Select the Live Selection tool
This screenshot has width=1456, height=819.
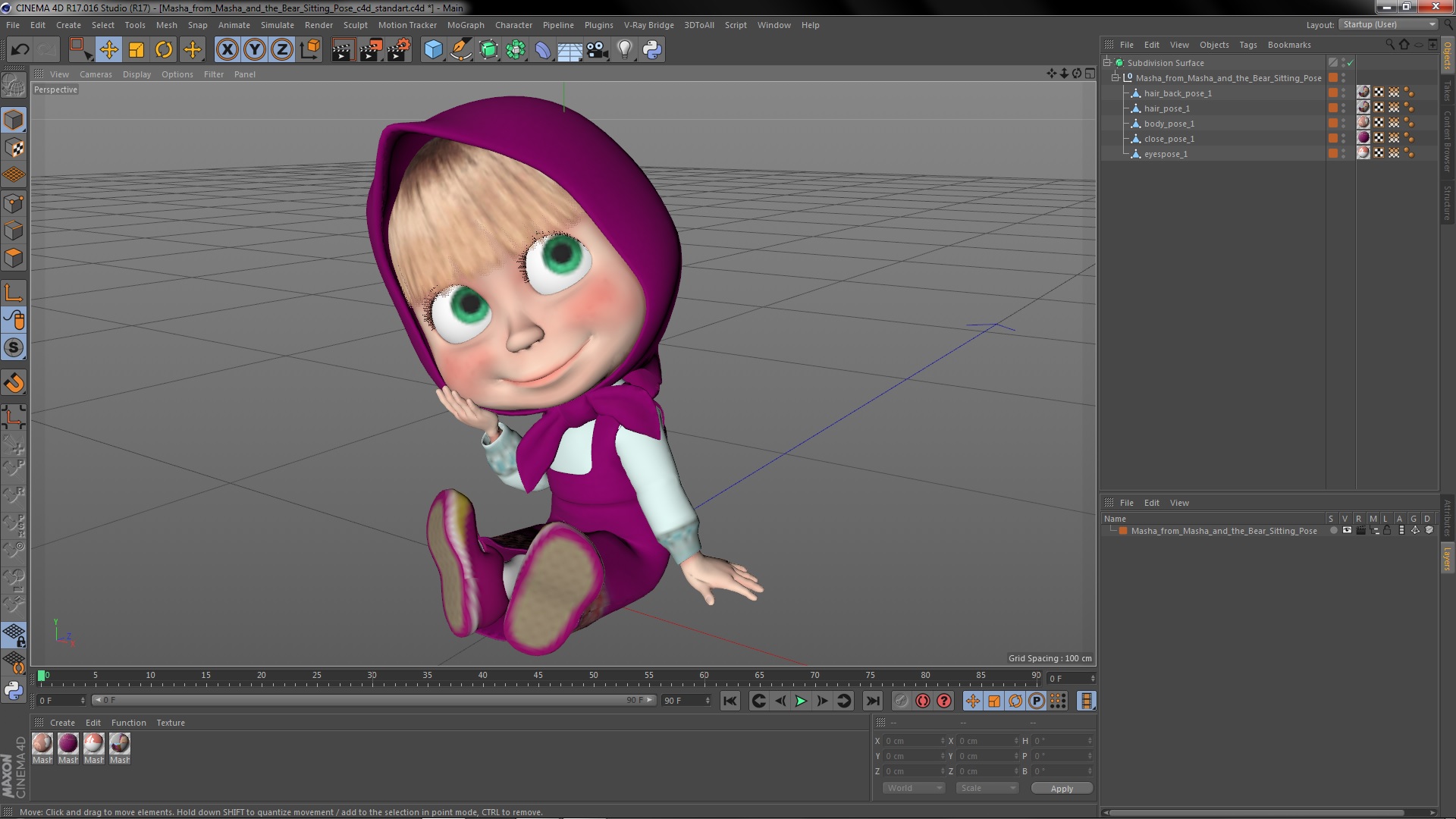[80, 50]
